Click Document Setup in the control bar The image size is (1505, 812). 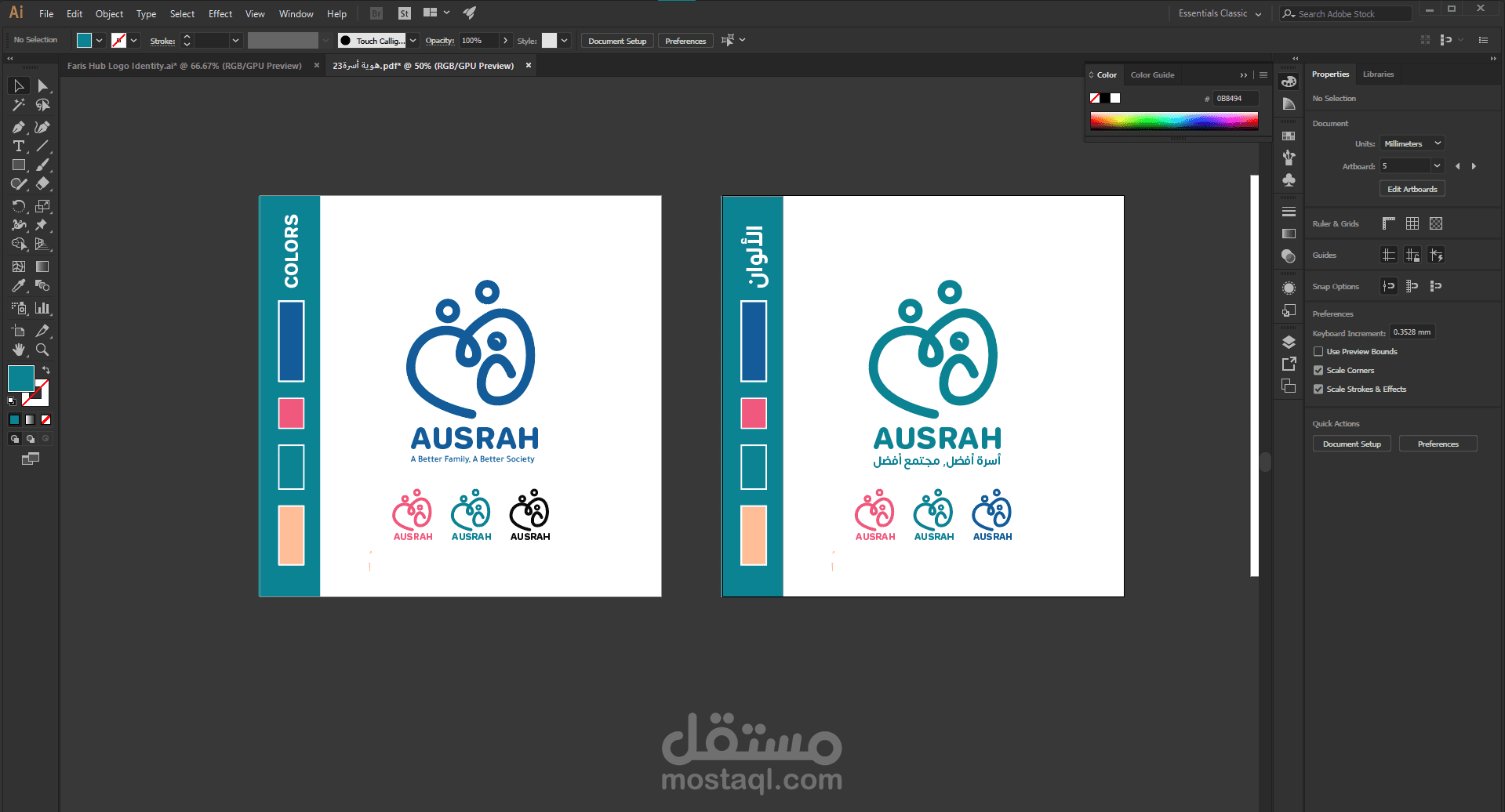[617, 41]
